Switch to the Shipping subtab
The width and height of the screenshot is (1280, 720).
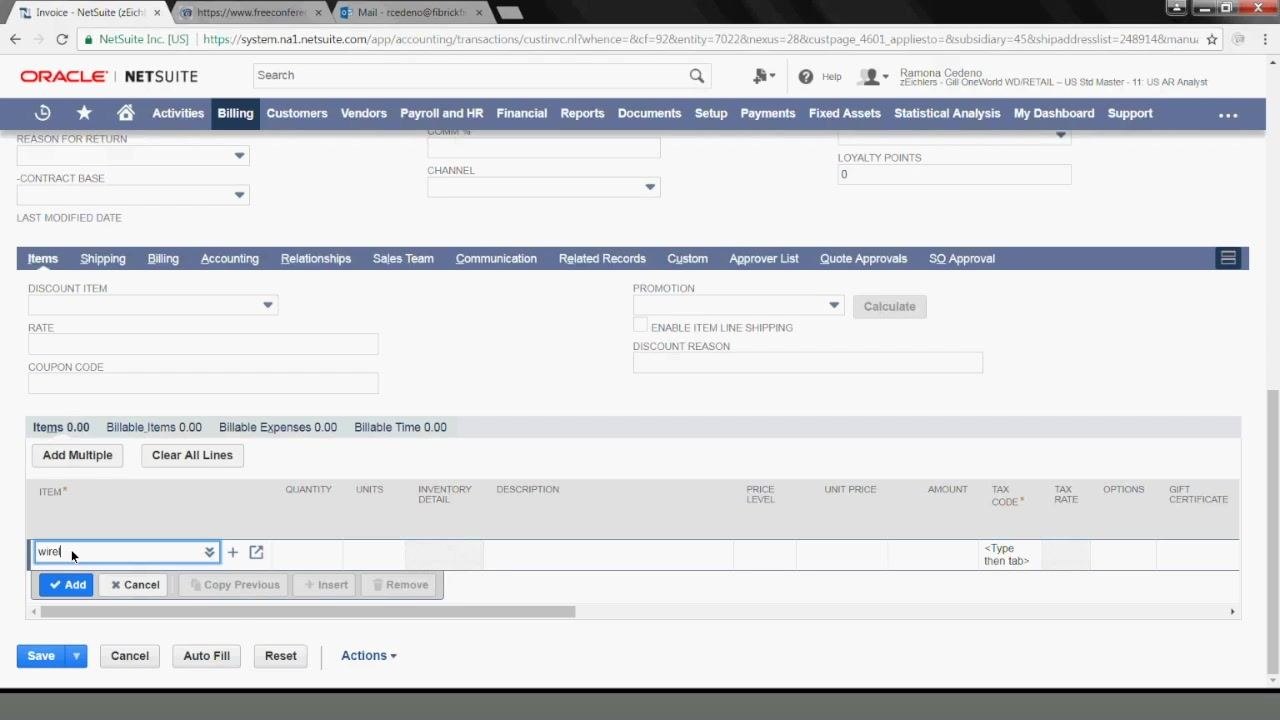pyautogui.click(x=103, y=258)
